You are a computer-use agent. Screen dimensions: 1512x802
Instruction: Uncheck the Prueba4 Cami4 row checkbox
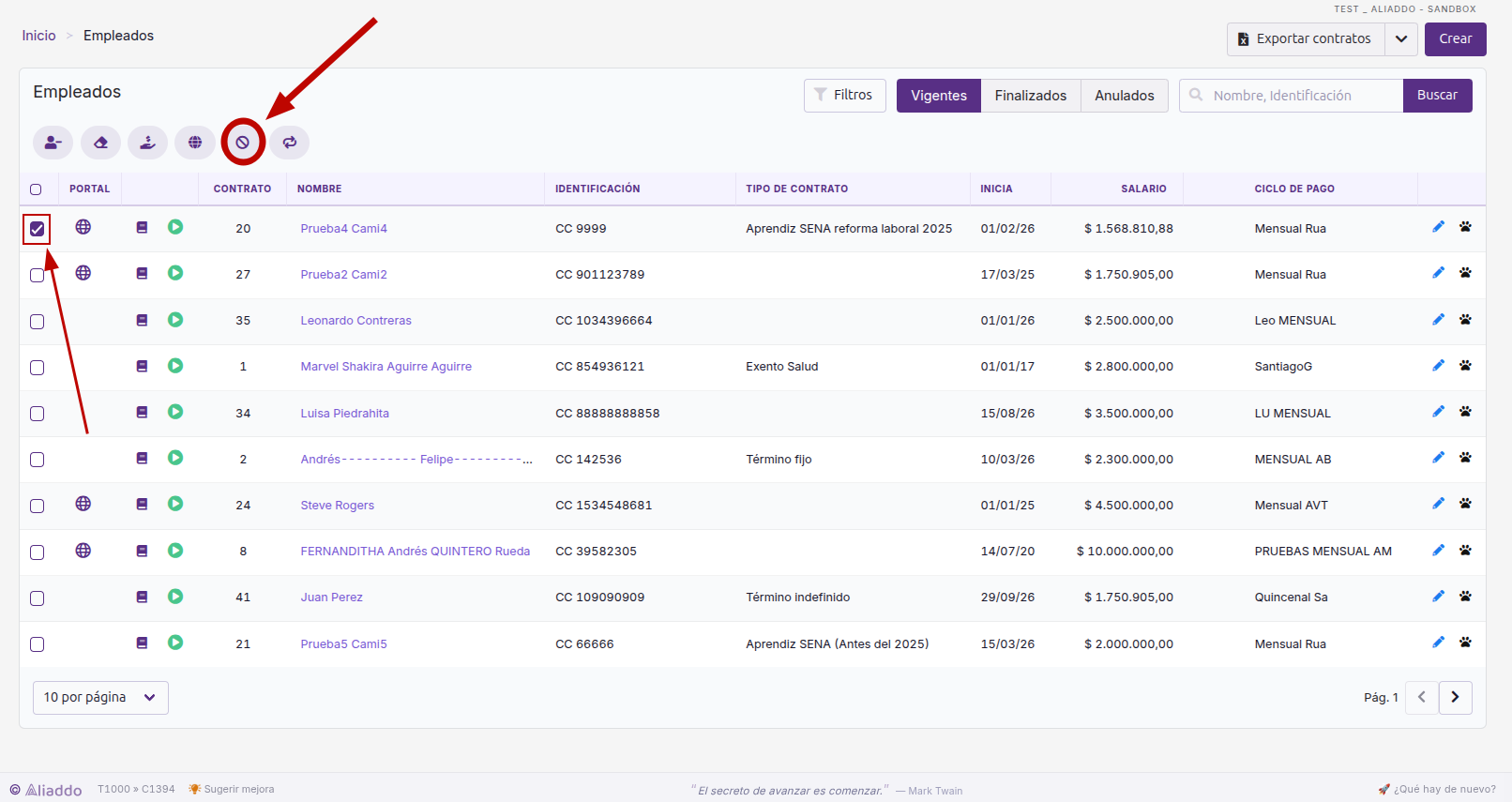click(x=37, y=229)
